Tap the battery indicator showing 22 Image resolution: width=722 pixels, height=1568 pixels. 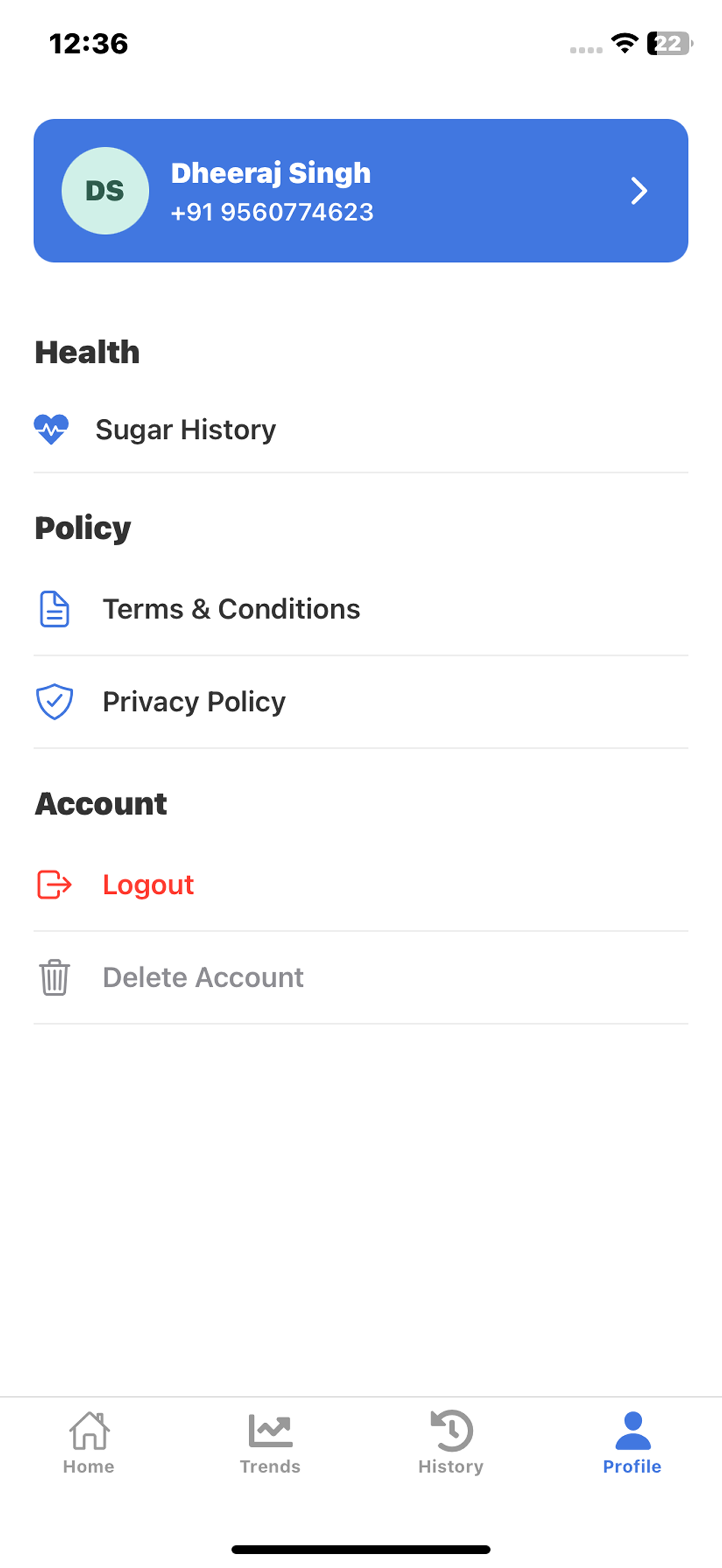coord(669,43)
